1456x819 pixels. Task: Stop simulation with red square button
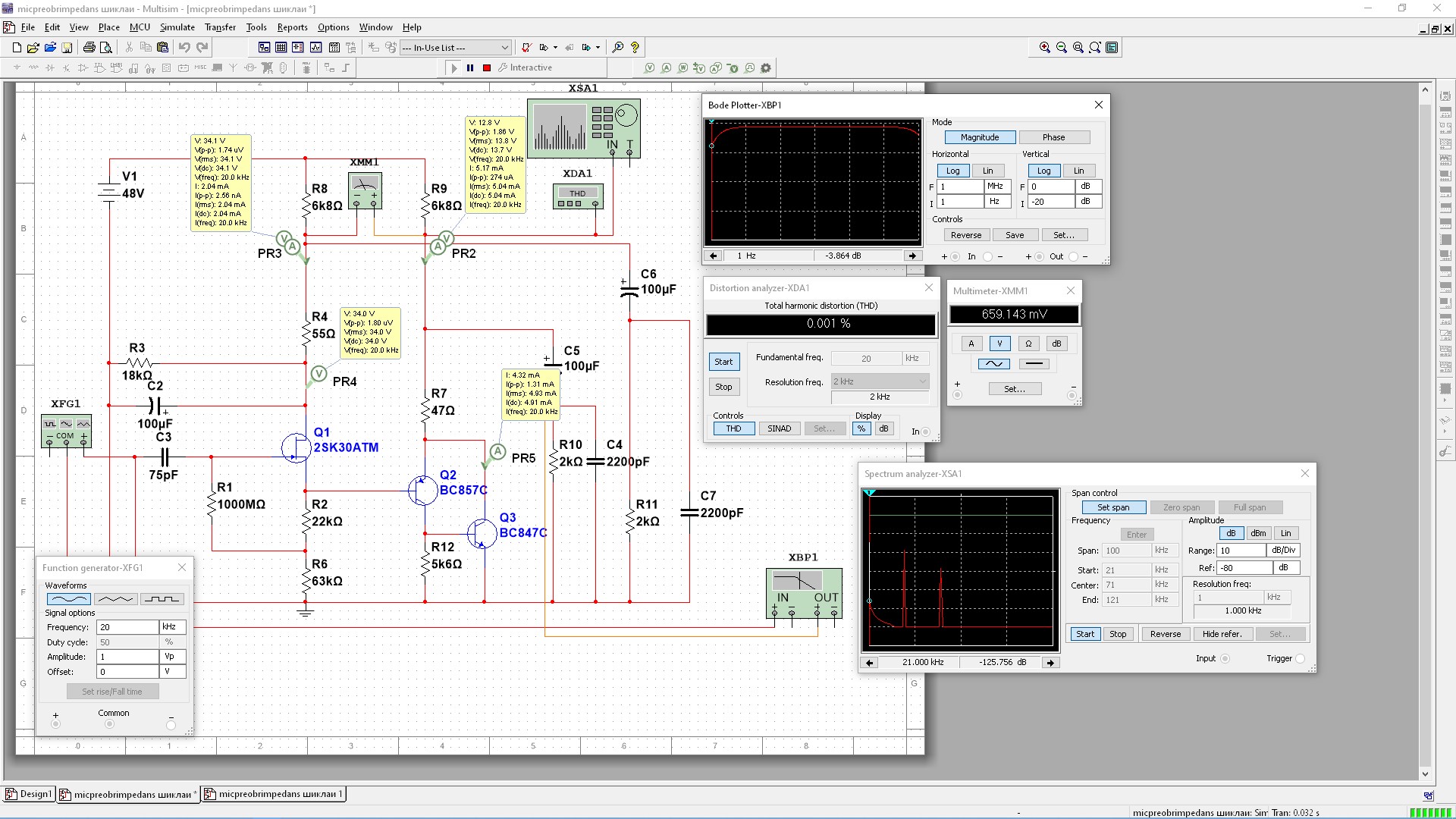coord(487,67)
